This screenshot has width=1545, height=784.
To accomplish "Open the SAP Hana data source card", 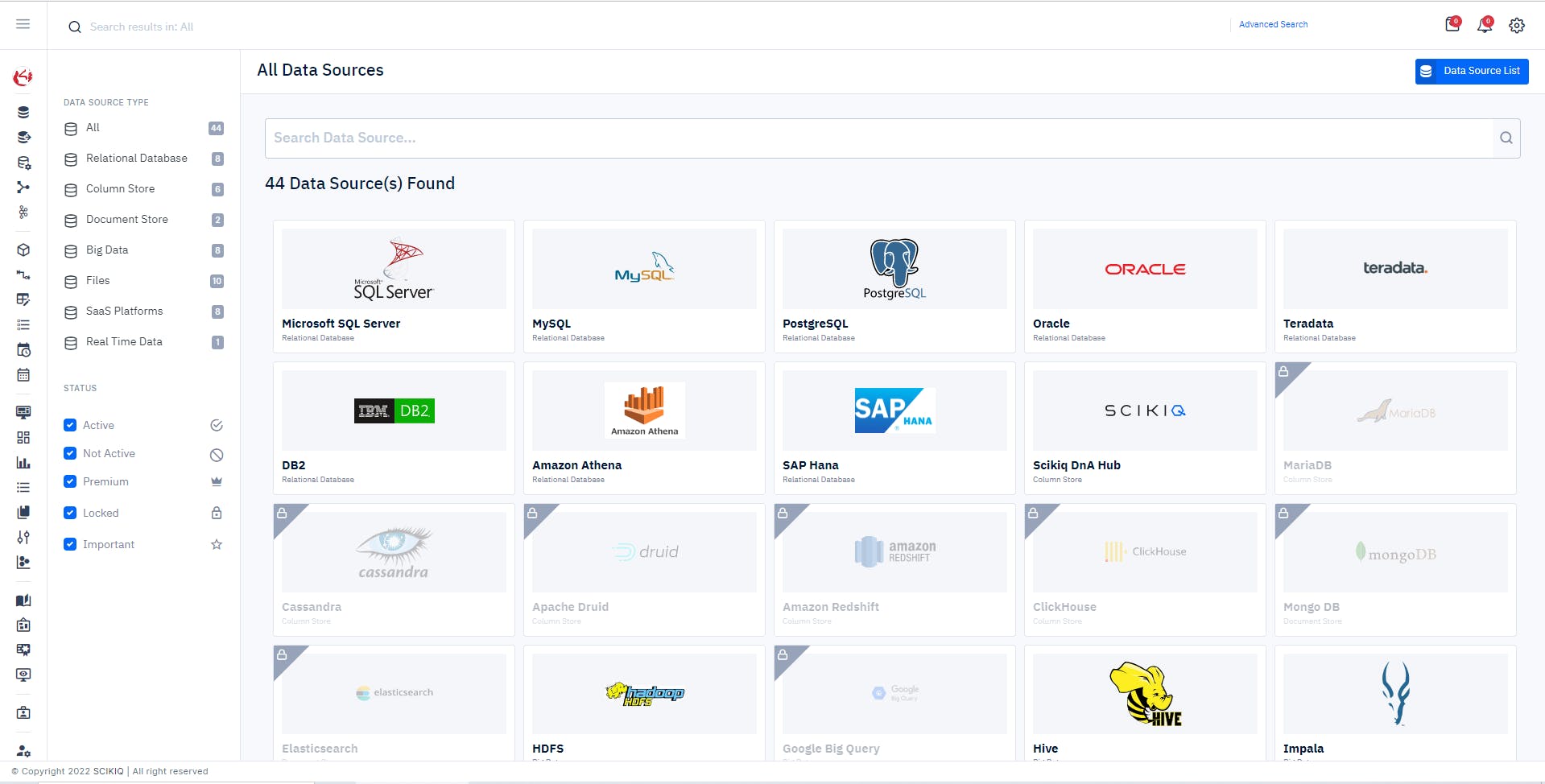I will pos(894,428).
